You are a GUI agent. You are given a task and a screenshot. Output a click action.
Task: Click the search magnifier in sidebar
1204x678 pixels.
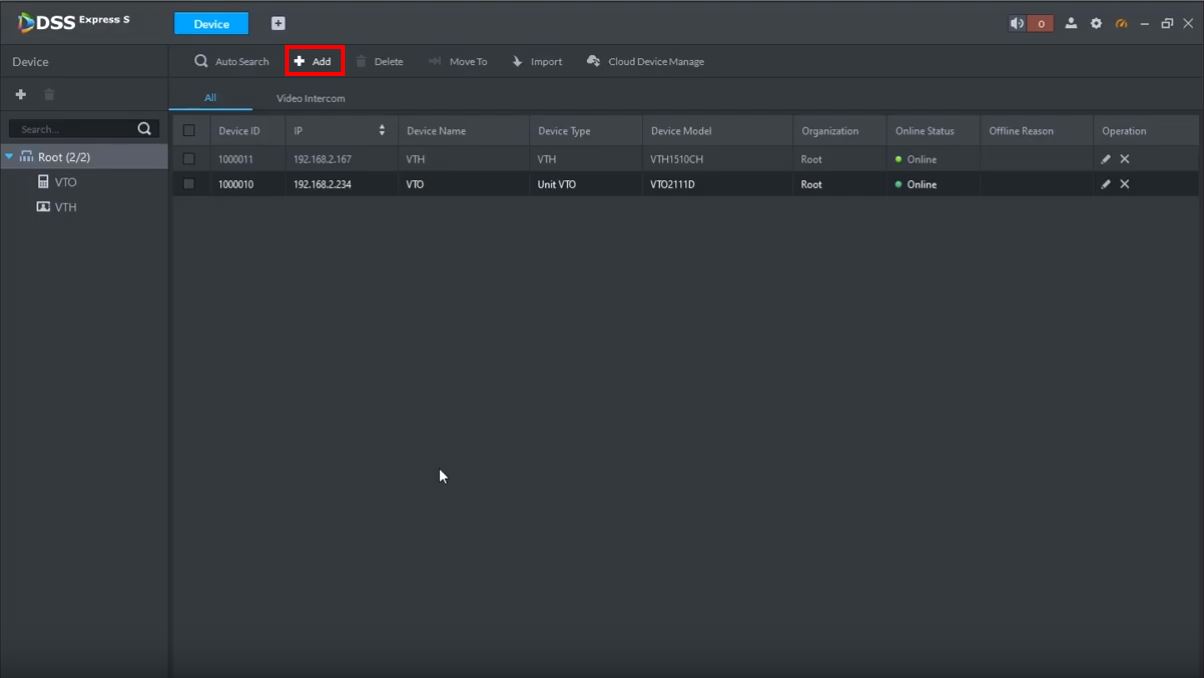144,128
